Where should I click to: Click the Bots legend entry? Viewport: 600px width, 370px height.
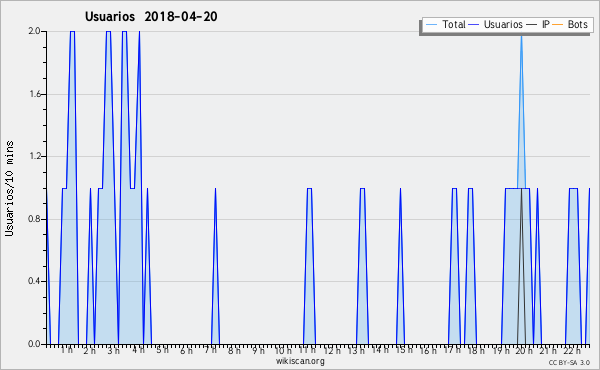point(570,24)
